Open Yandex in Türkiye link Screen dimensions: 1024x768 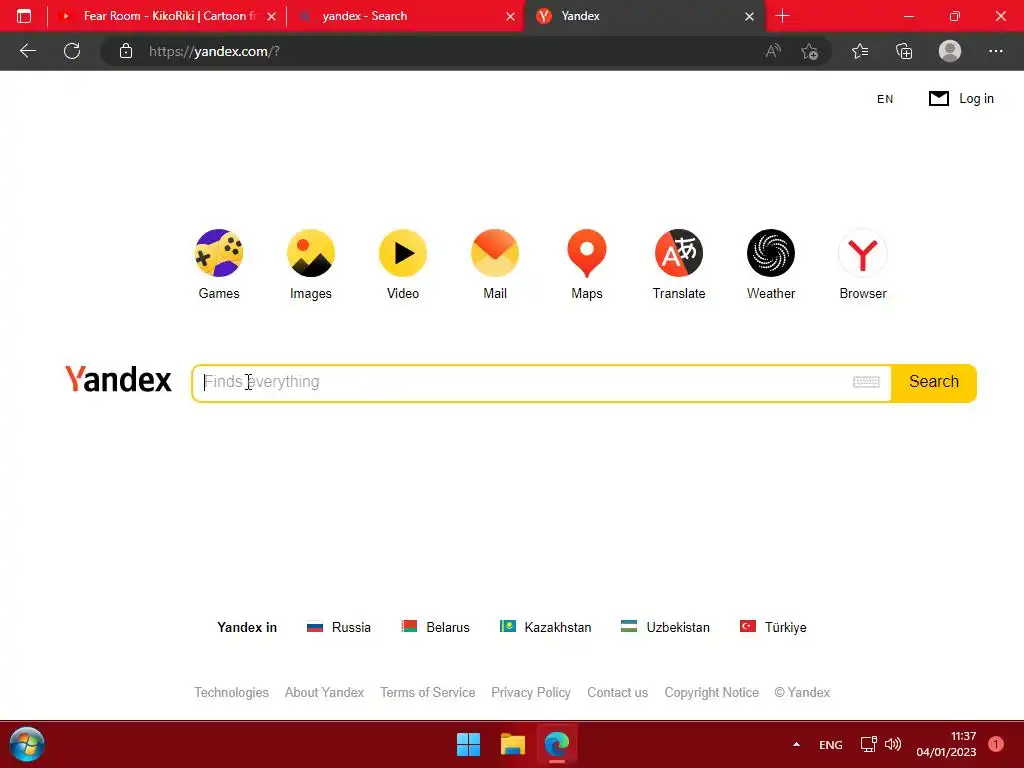[x=773, y=627]
